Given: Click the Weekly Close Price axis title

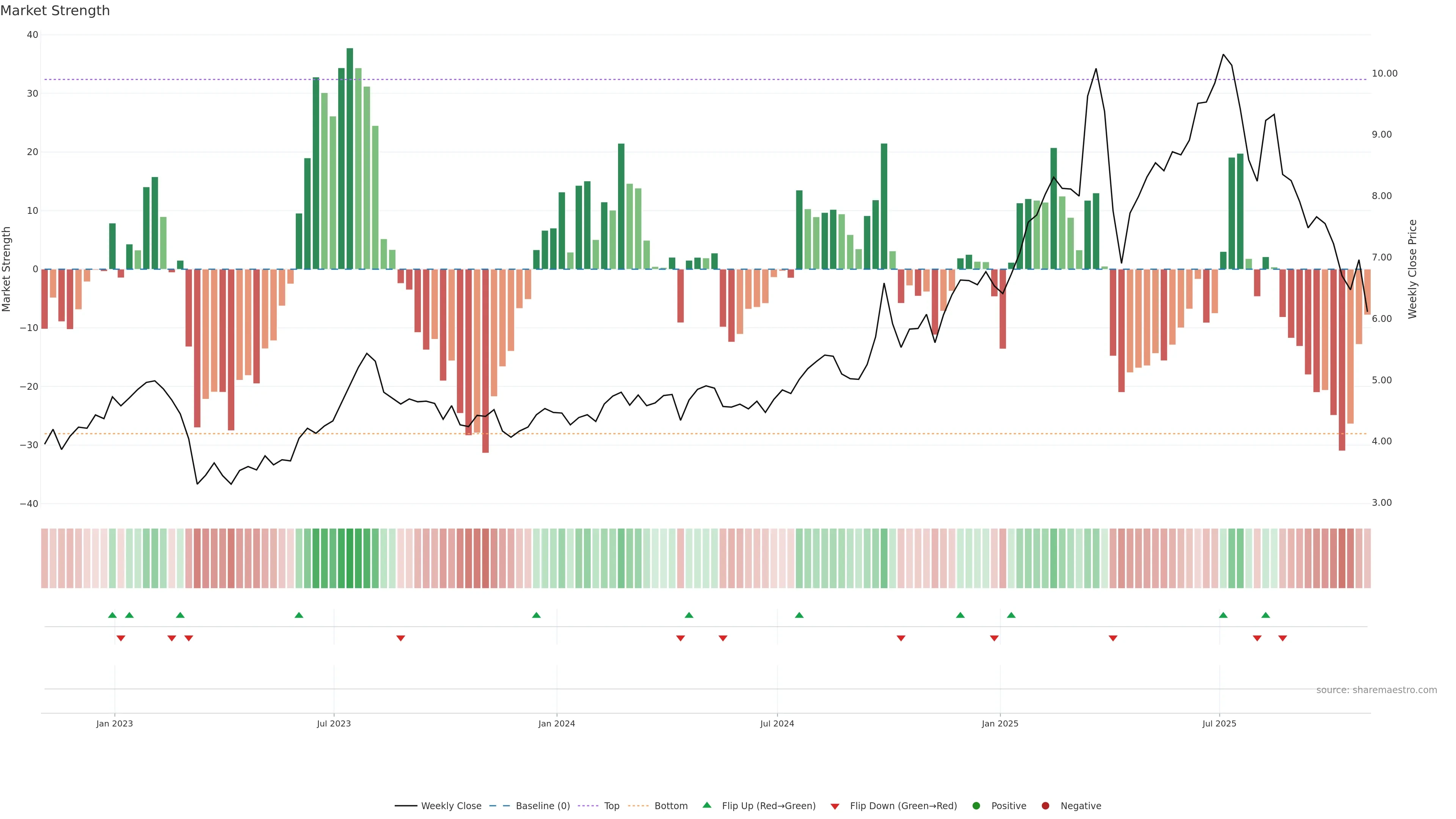Looking at the screenshot, I should [1412, 269].
